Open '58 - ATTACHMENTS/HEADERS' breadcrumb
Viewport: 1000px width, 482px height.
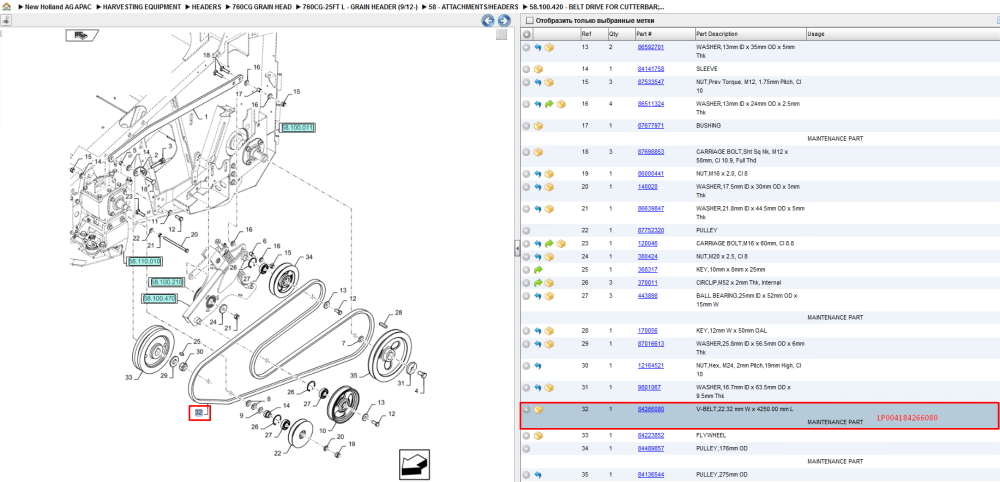coord(473,6)
